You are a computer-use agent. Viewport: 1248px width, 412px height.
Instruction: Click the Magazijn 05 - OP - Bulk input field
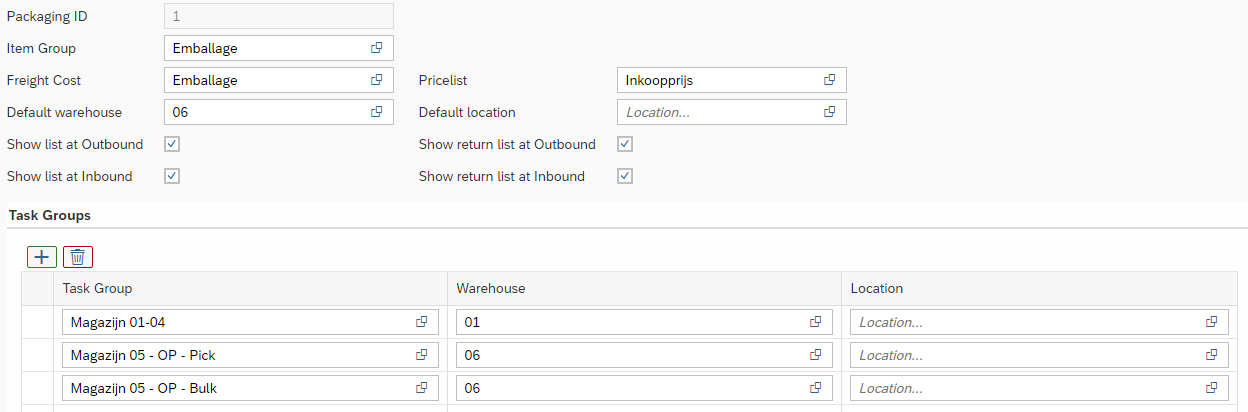point(235,388)
